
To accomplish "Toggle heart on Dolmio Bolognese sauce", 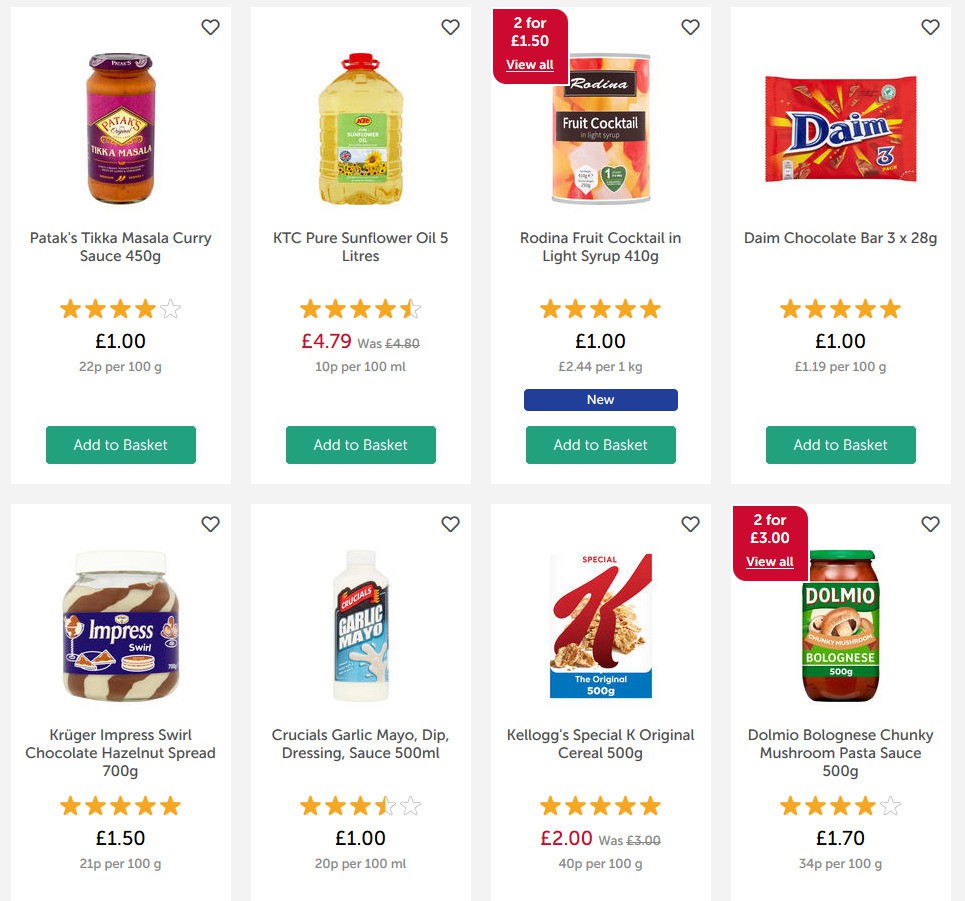I will tap(930, 524).
